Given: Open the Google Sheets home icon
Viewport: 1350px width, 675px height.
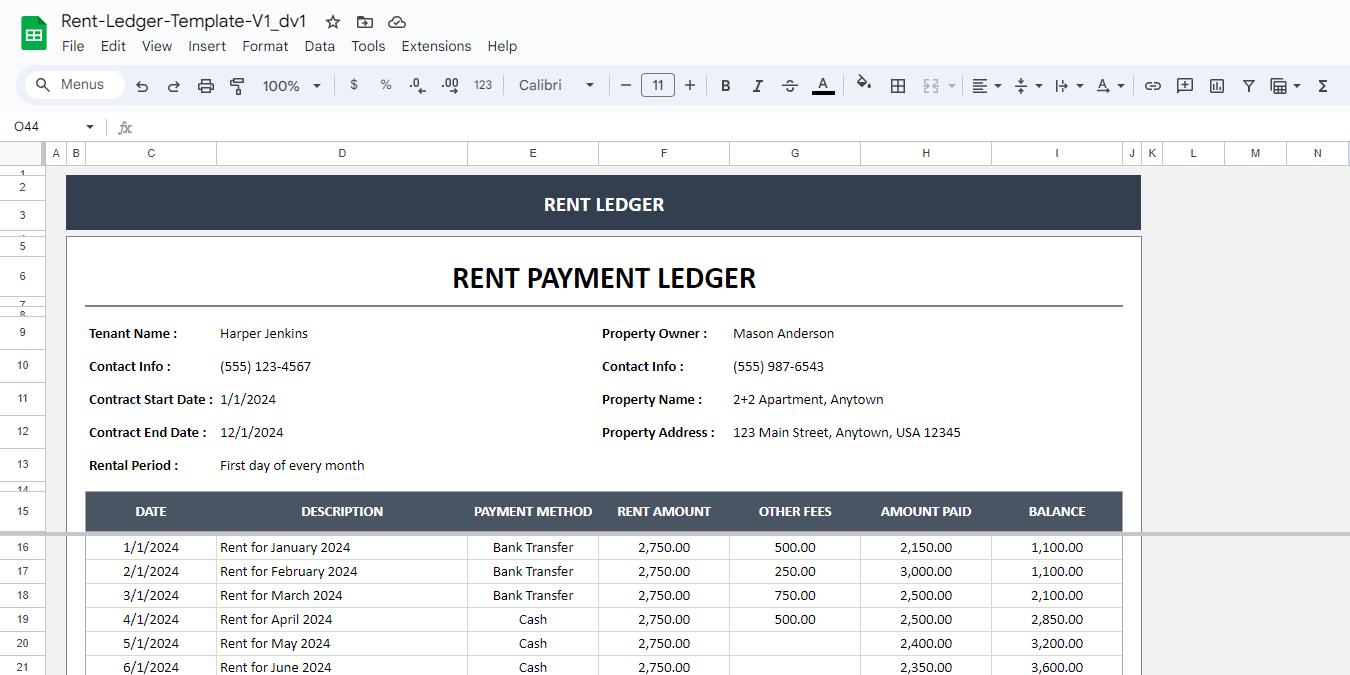Looking at the screenshot, I should pyautogui.click(x=34, y=33).
